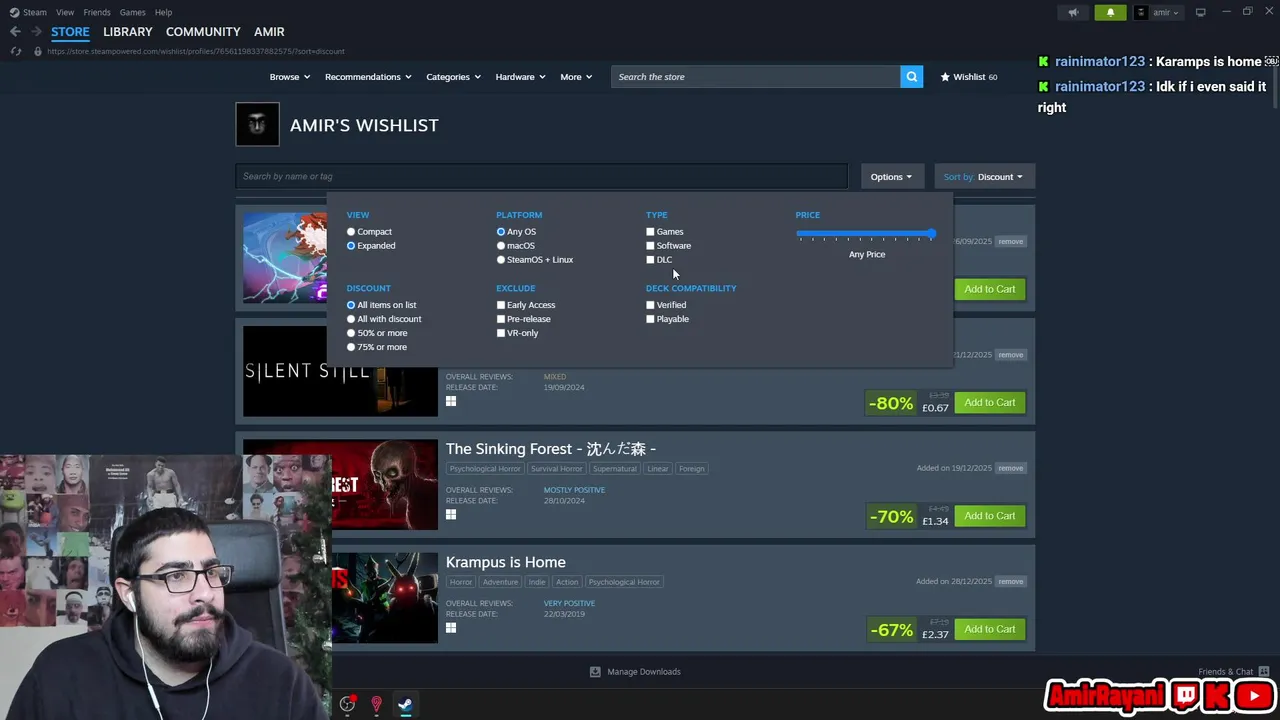Click the Steam logo in the top menu
The width and height of the screenshot is (1280, 720).
click(x=13, y=12)
